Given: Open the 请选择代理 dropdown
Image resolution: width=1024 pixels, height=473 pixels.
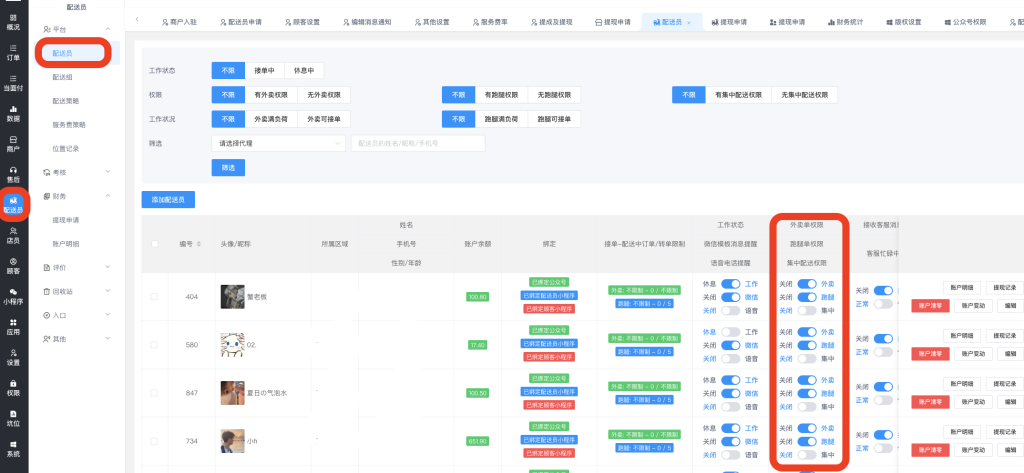Looking at the screenshot, I should coord(278,143).
